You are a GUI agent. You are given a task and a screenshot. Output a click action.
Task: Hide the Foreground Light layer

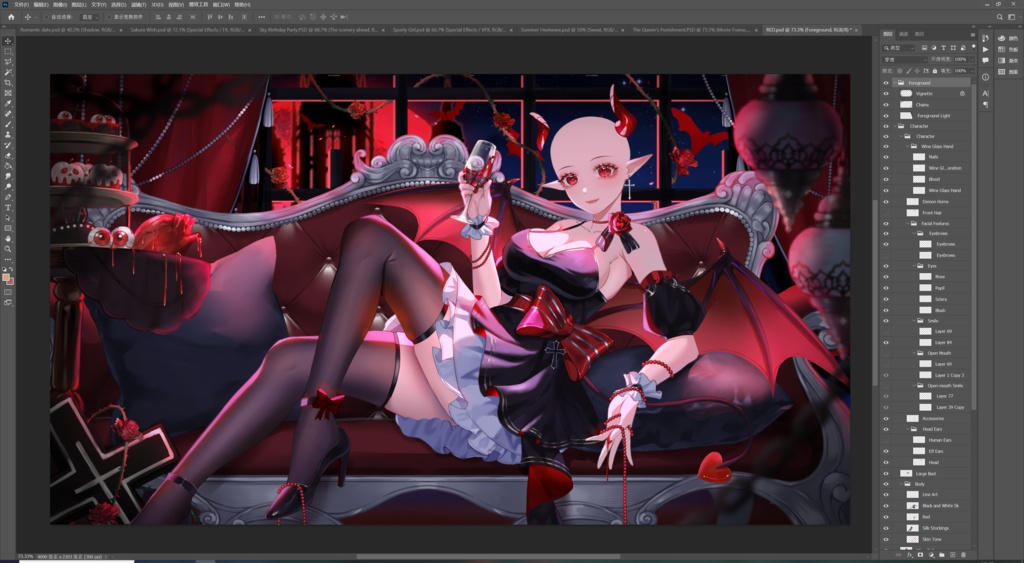[886, 116]
